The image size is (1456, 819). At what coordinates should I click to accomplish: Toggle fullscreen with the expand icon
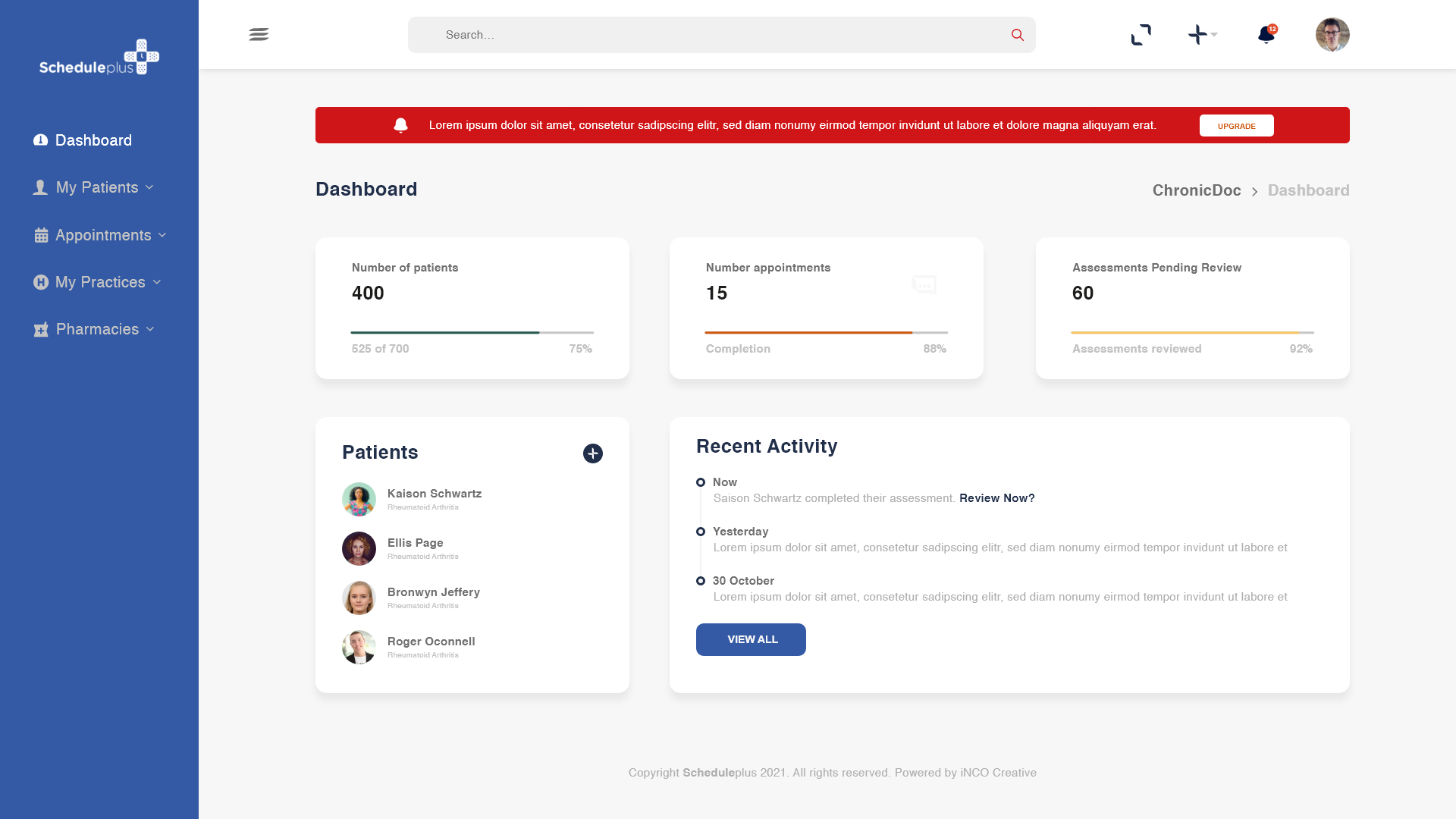[1141, 35]
